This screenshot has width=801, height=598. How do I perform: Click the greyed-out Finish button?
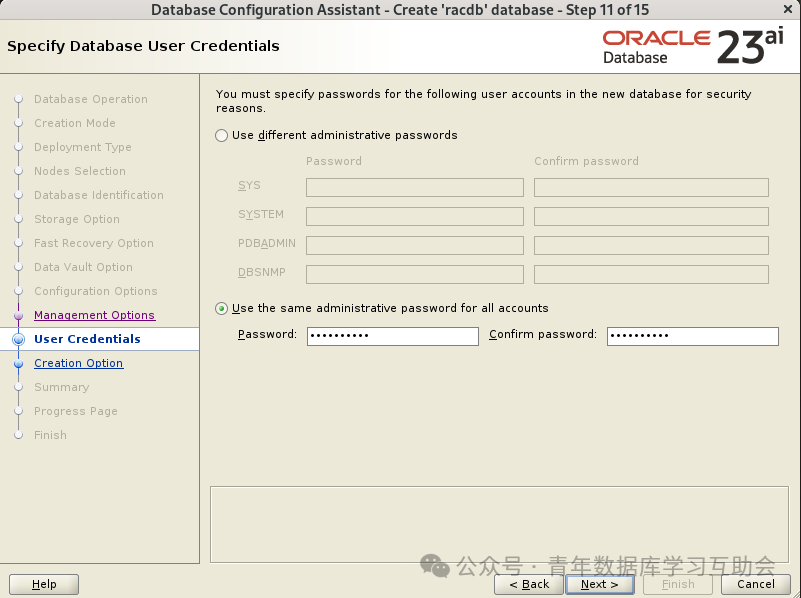(678, 584)
